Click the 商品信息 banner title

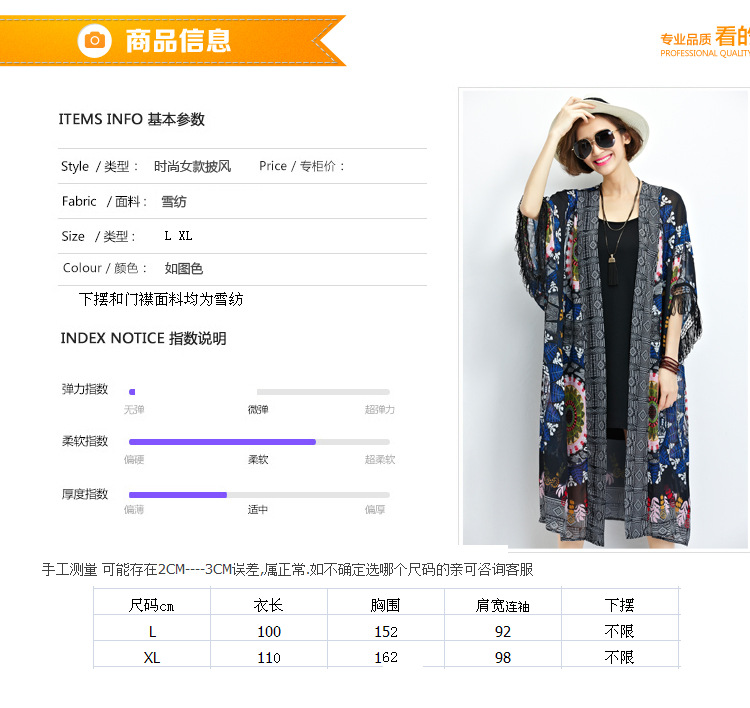click(178, 41)
